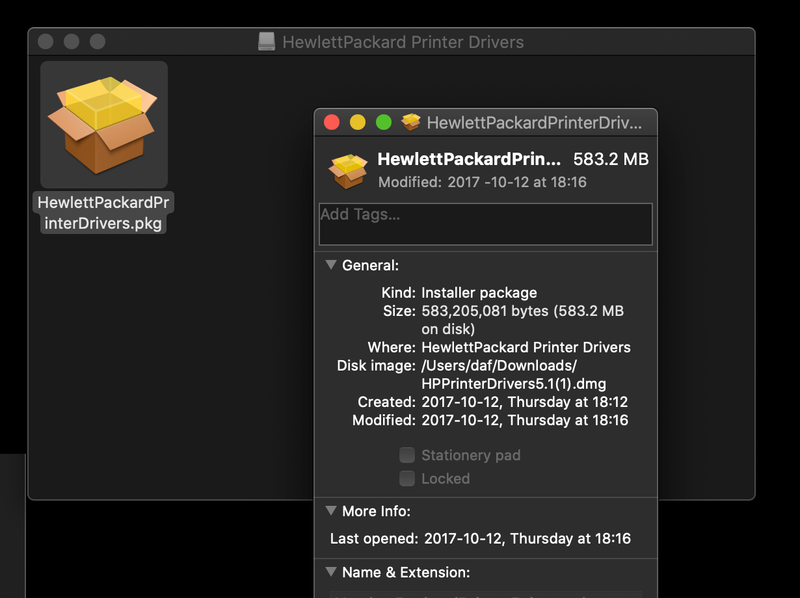800x598 pixels.
Task: Minimize the Info window with yellow button
Action: click(358, 123)
